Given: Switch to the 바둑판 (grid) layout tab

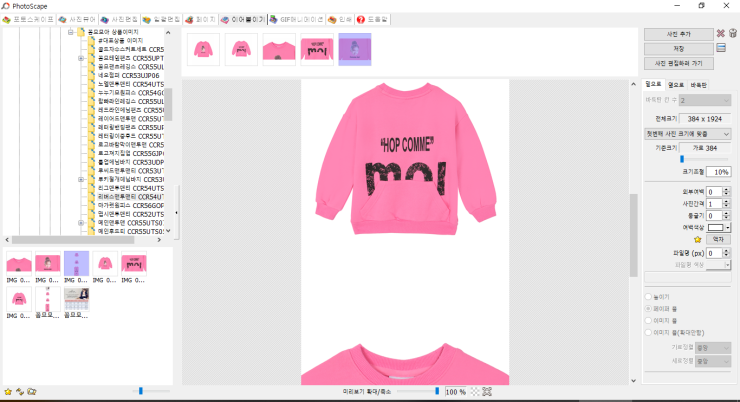Looking at the screenshot, I should [698, 85].
